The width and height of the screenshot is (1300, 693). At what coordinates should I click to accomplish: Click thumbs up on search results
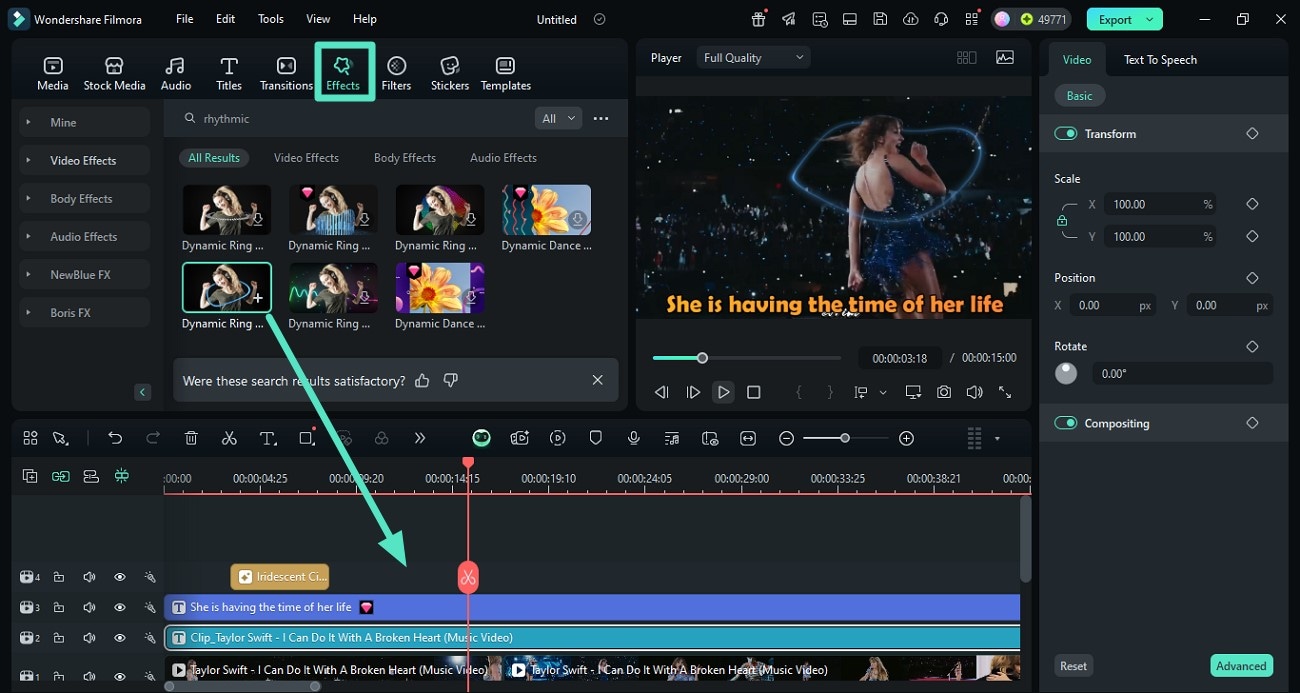pyautogui.click(x=422, y=380)
